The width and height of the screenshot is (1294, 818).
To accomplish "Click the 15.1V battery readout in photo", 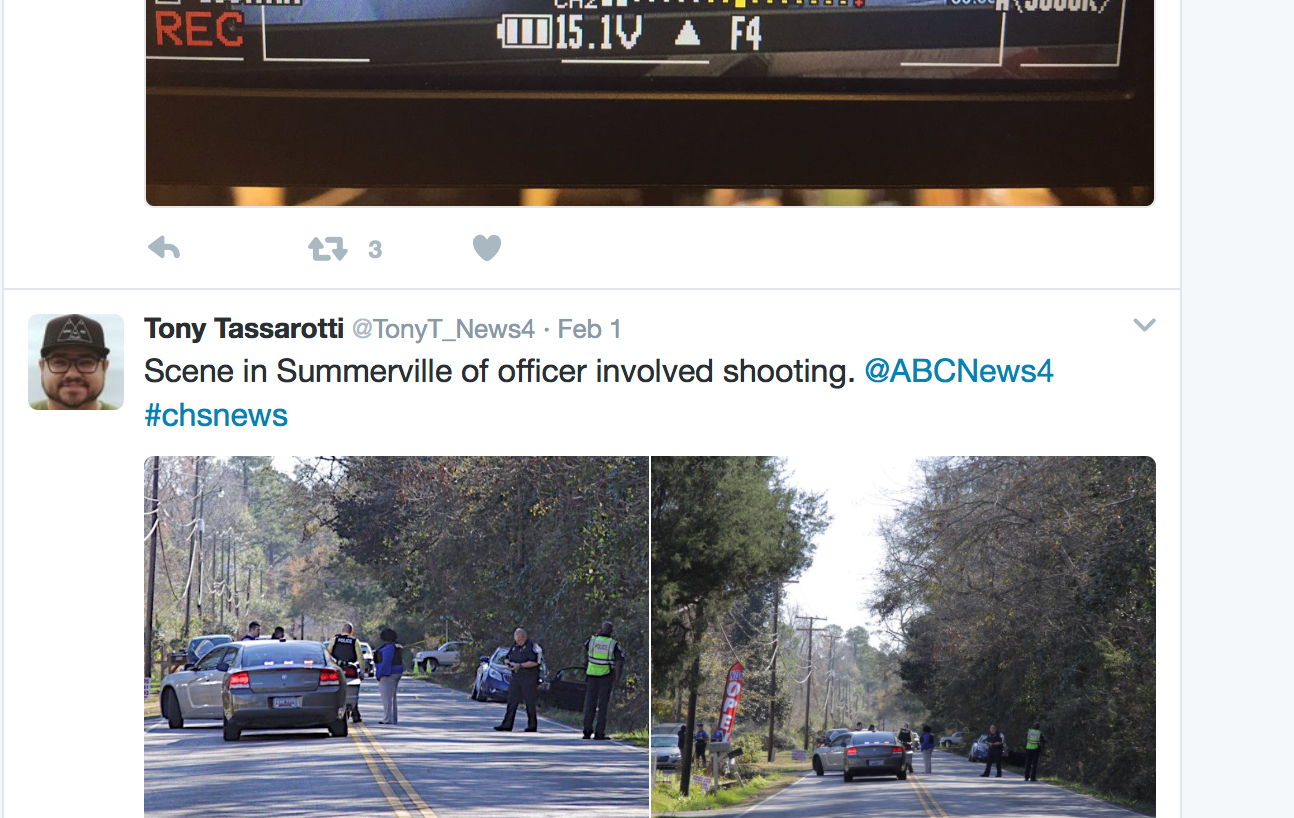I will (x=571, y=33).
